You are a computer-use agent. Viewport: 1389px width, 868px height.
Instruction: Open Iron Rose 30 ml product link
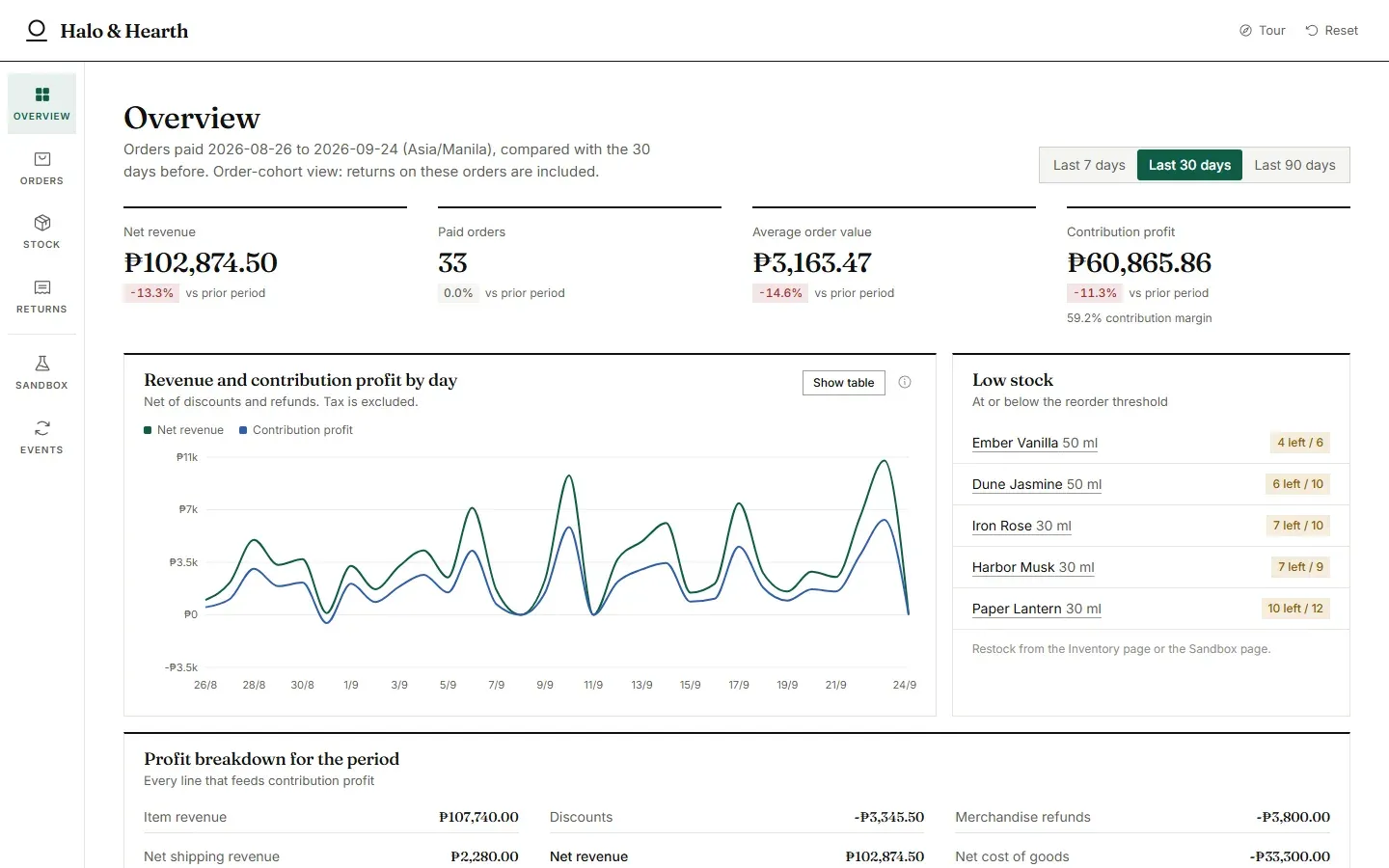coord(1021,526)
